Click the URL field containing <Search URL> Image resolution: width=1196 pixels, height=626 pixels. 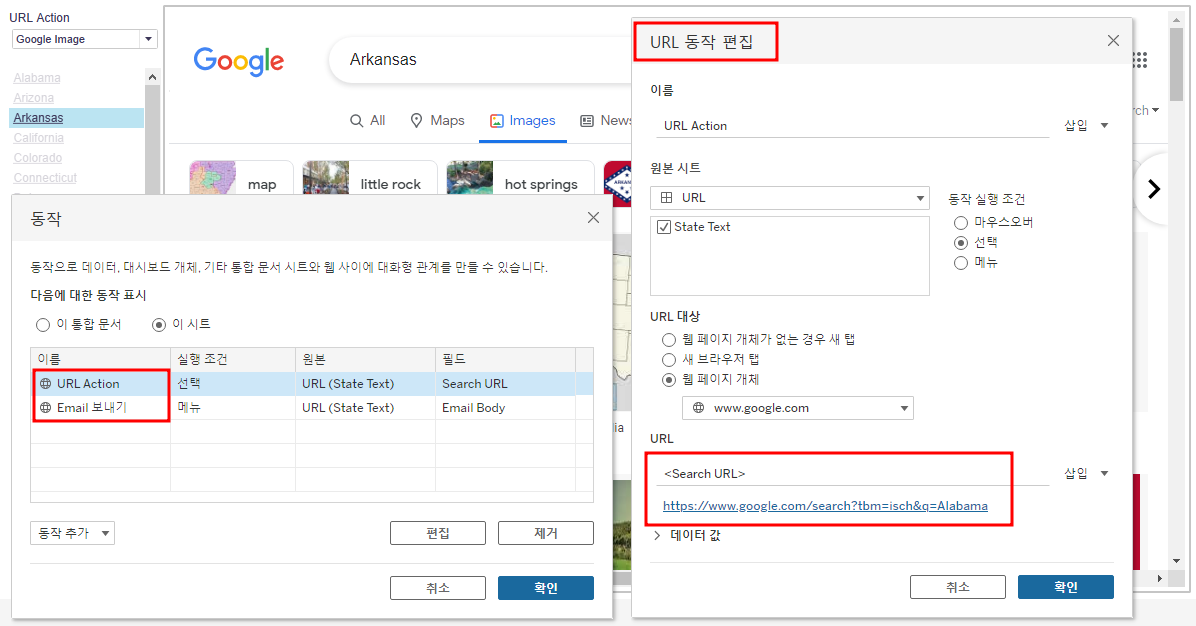(x=853, y=474)
